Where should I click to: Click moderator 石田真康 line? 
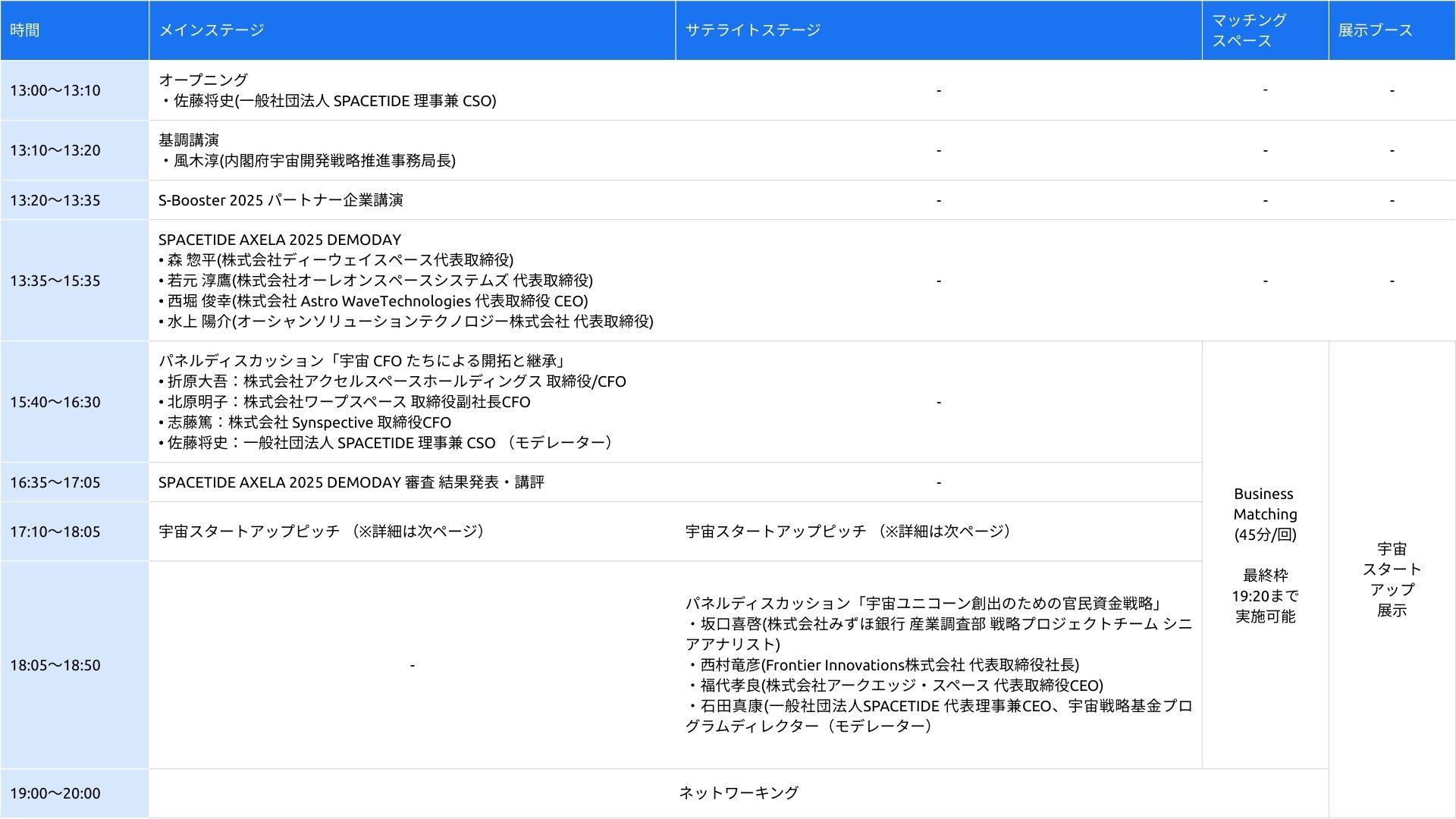point(939,716)
